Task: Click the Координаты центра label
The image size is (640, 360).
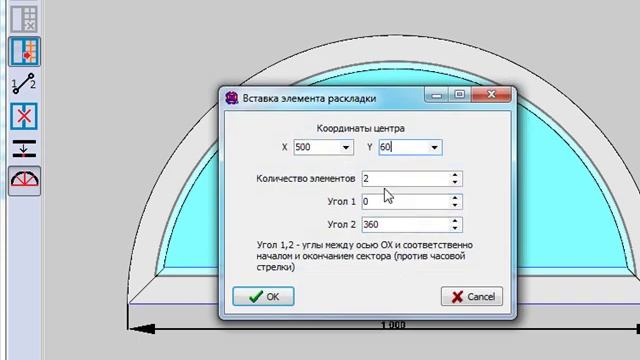Action: (x=360, y=128)
